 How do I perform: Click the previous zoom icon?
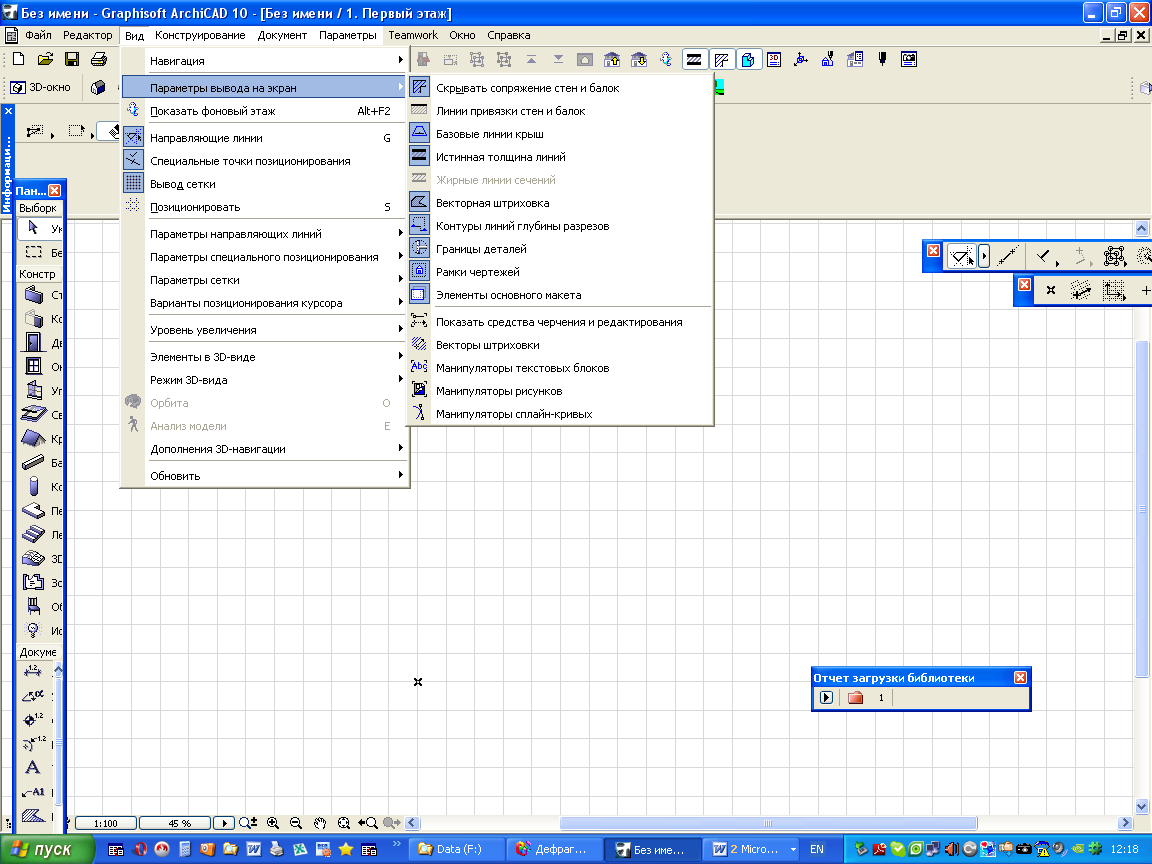click(368, 823)
